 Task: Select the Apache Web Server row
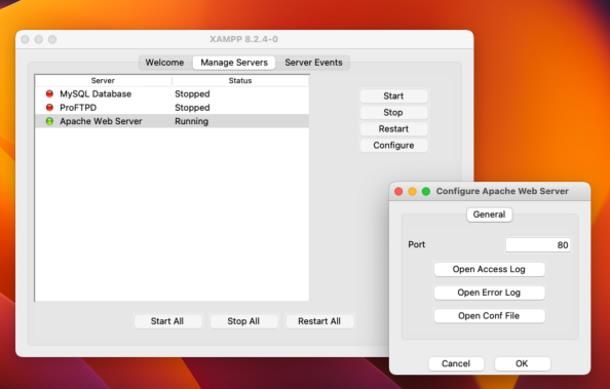[172, 121]
